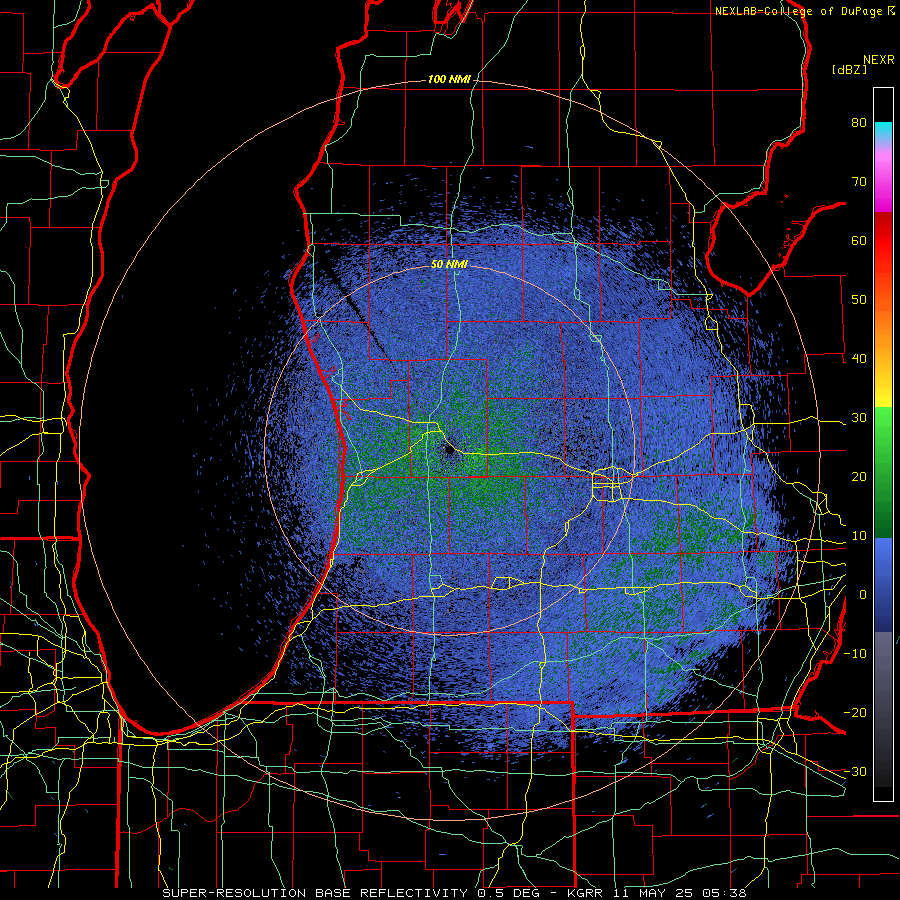Click the positive 20 value on the dBZ scale
The height and width of the screenshot is (900, 900).
(859, 477)
